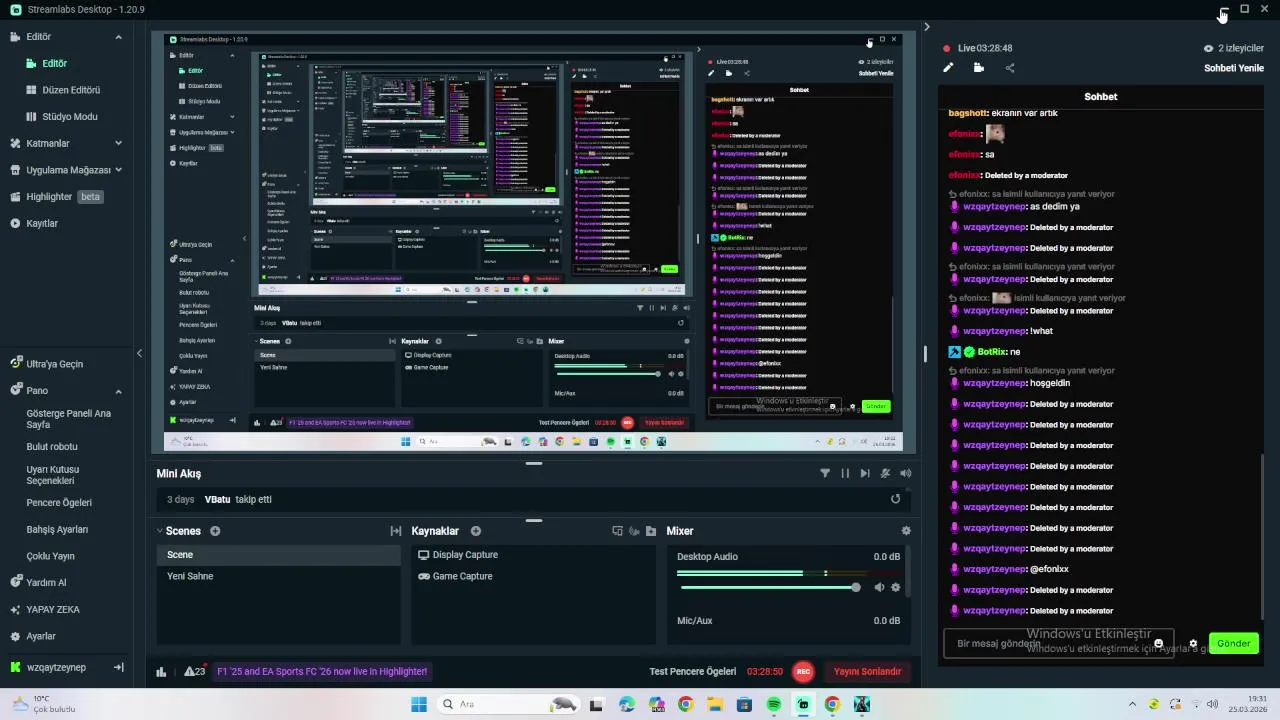Toggle mute event alerts in Mini Akış

pyautogui.click(x=885, y=473)
